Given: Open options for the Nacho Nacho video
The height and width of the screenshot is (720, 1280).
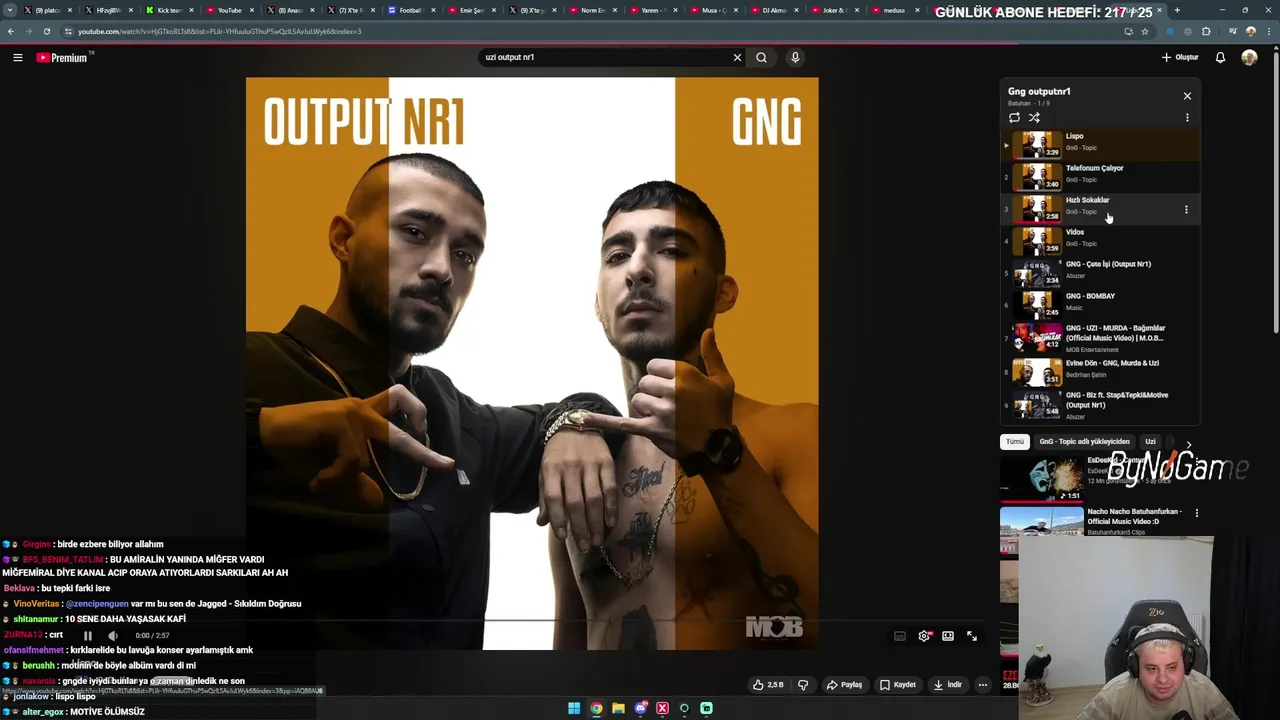Looking at the screenshot, I should 1197,513.
